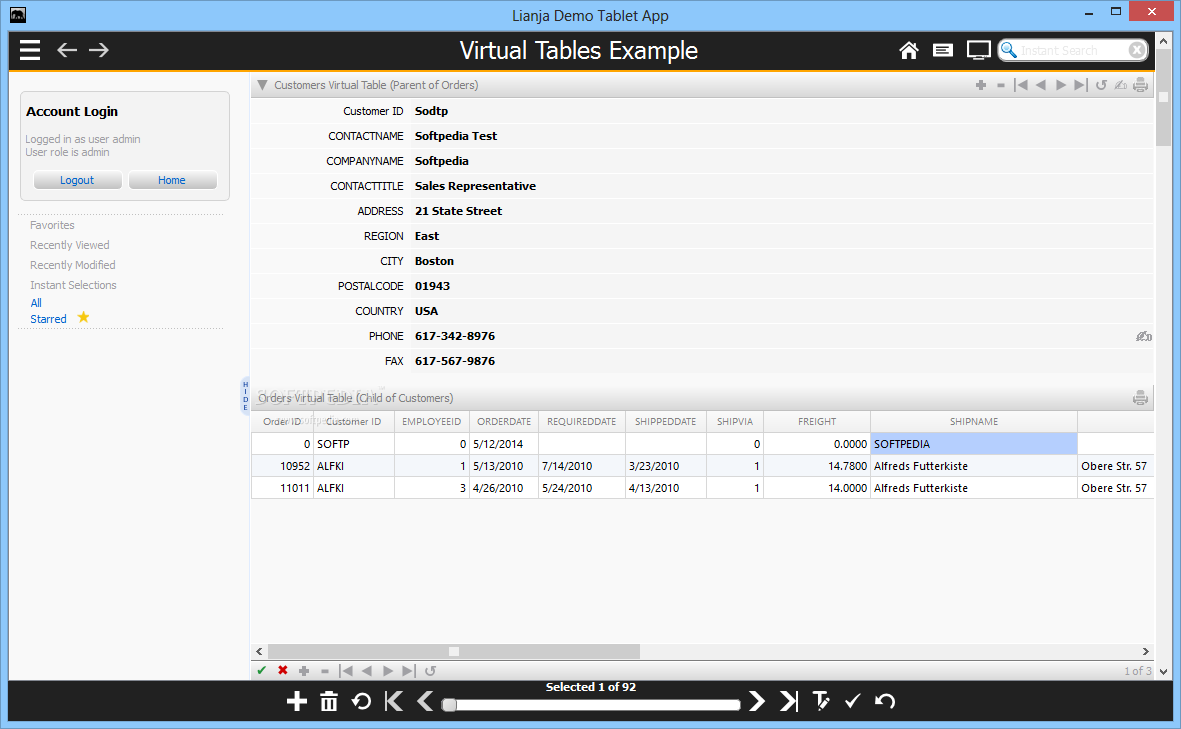This screenshot has width=1181, height=729.
Task: Open Recently Viewed in the sidebar
Action: [69, 245]
